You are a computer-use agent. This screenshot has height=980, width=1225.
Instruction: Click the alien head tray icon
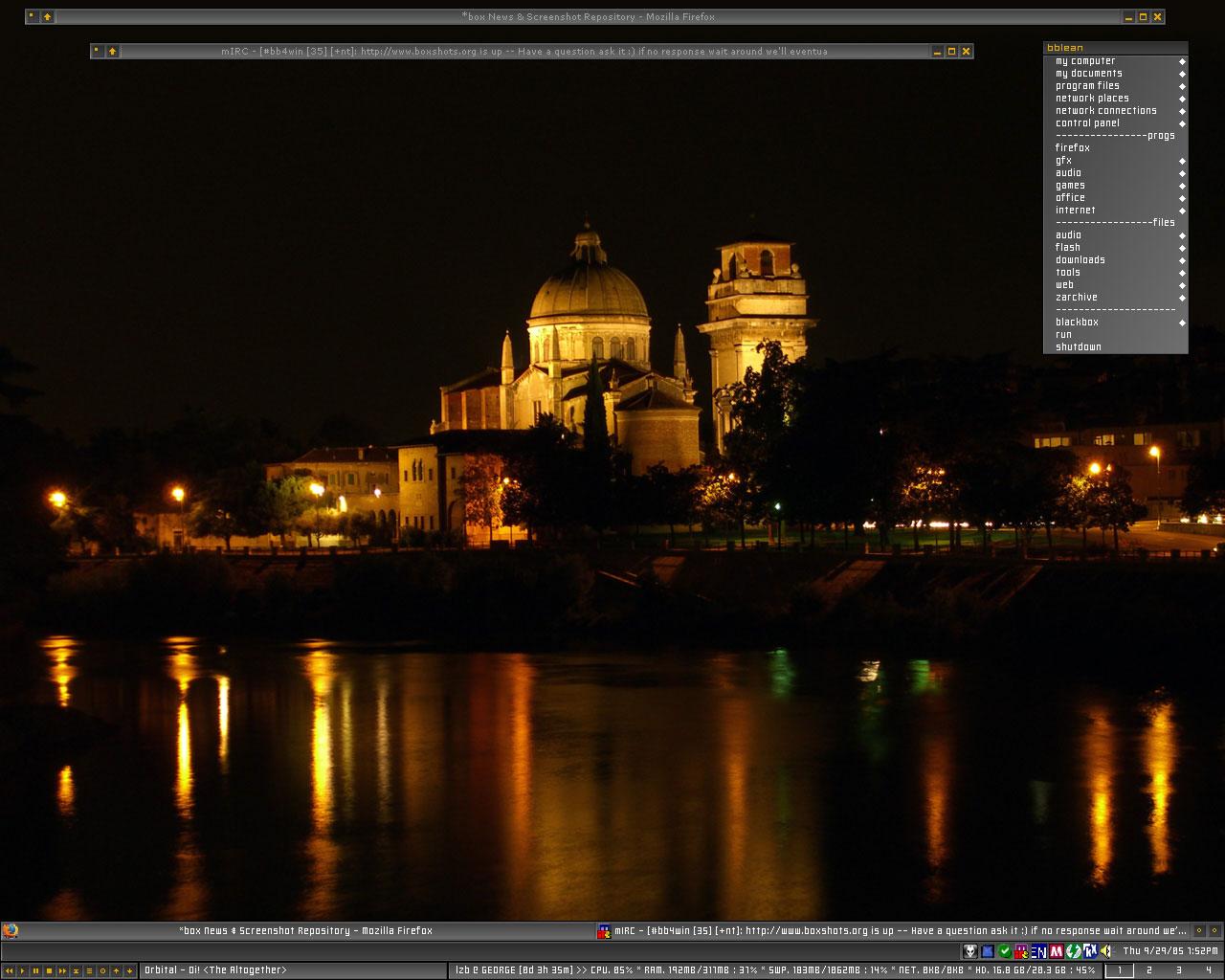click(x=970, y=951)
